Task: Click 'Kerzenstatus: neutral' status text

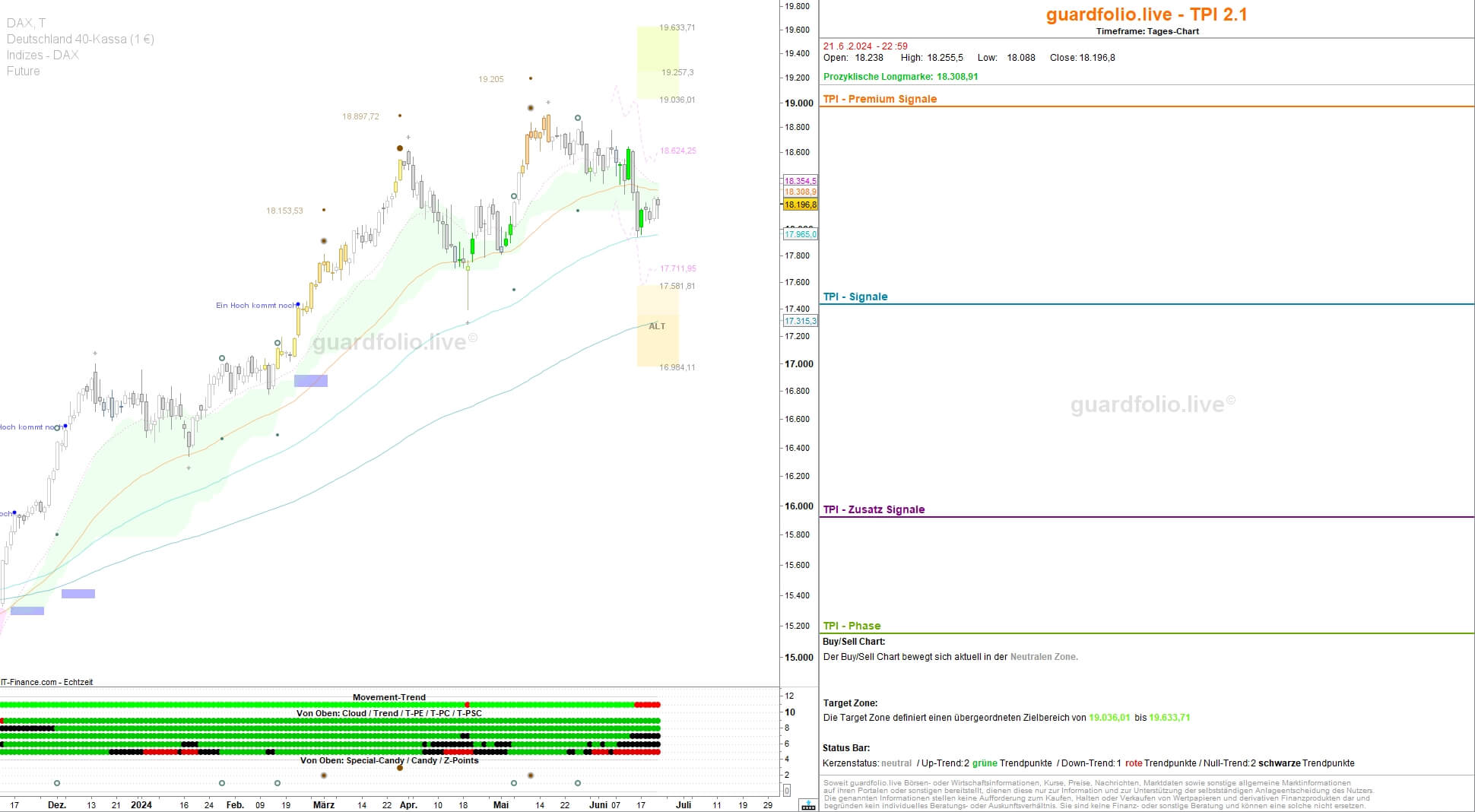Action: pyautogui.click(x=867, y=763)
